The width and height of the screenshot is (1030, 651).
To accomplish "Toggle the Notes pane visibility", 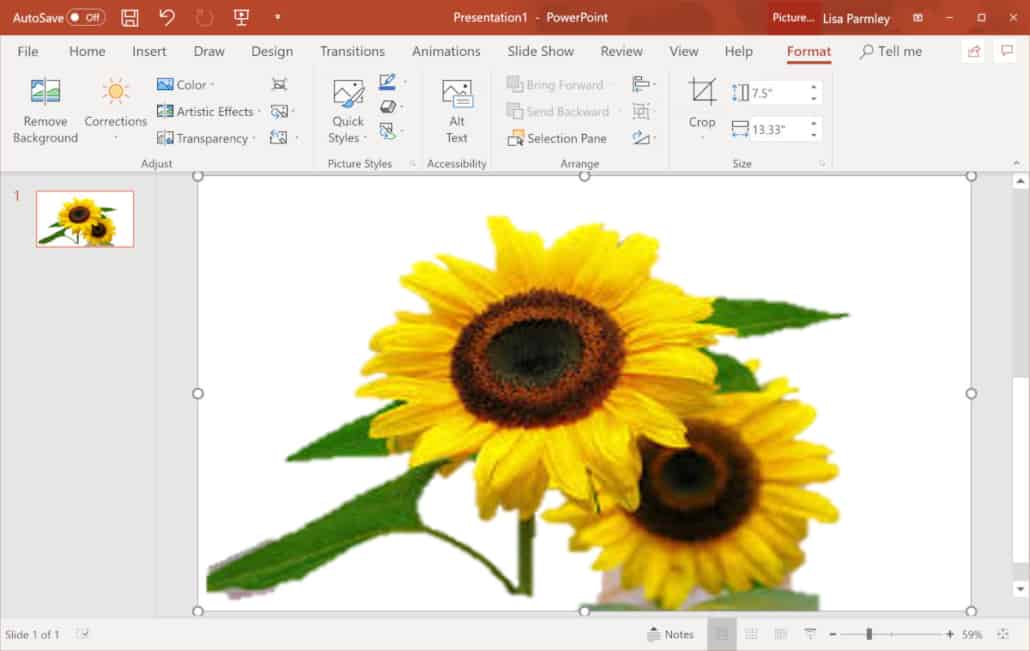I will point(673,633).
